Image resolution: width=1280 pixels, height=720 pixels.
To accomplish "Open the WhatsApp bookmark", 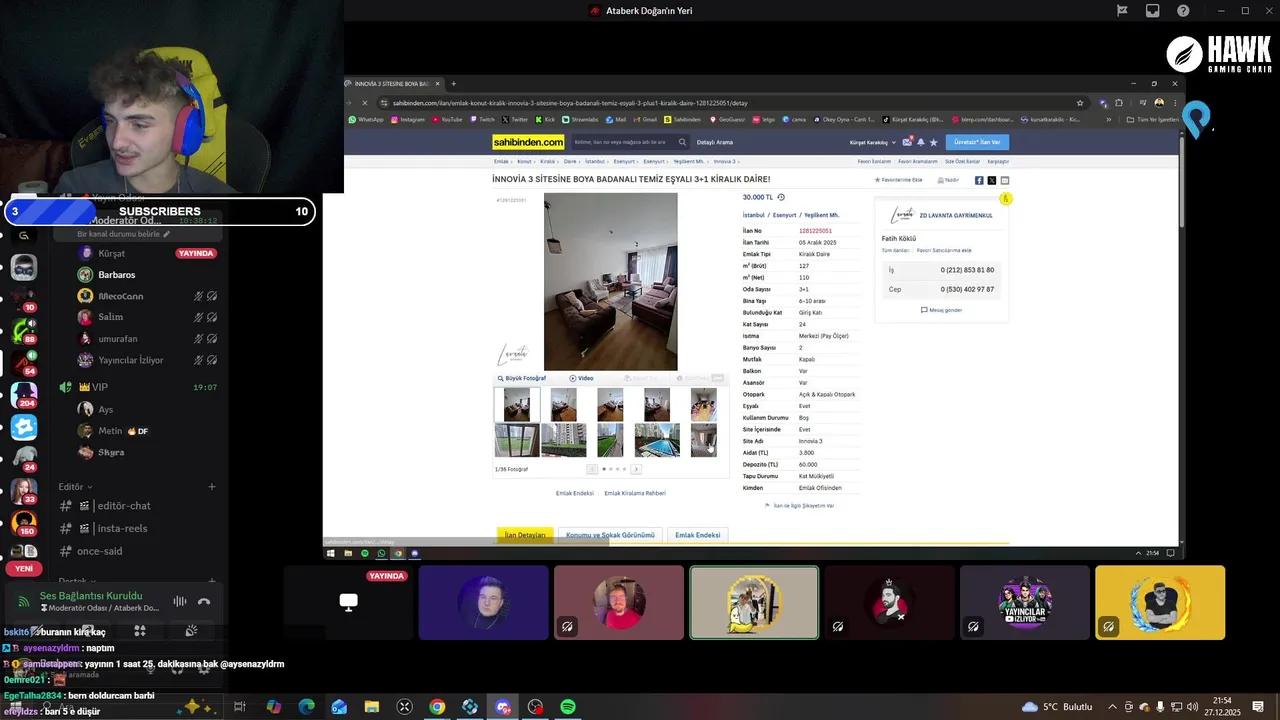I will pyautogui.click(x=366, y=119).
